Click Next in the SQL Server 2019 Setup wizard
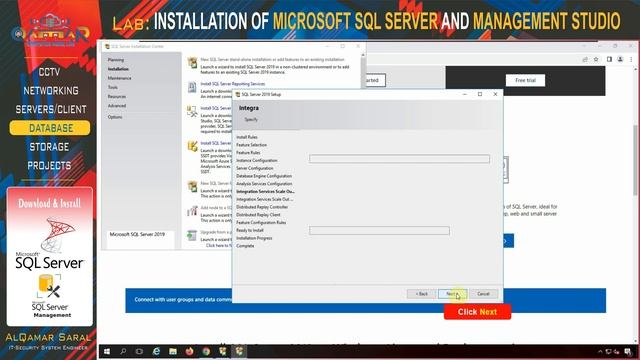Image resolution: width=640 pixels, height=360 pixels. (452, 294)
